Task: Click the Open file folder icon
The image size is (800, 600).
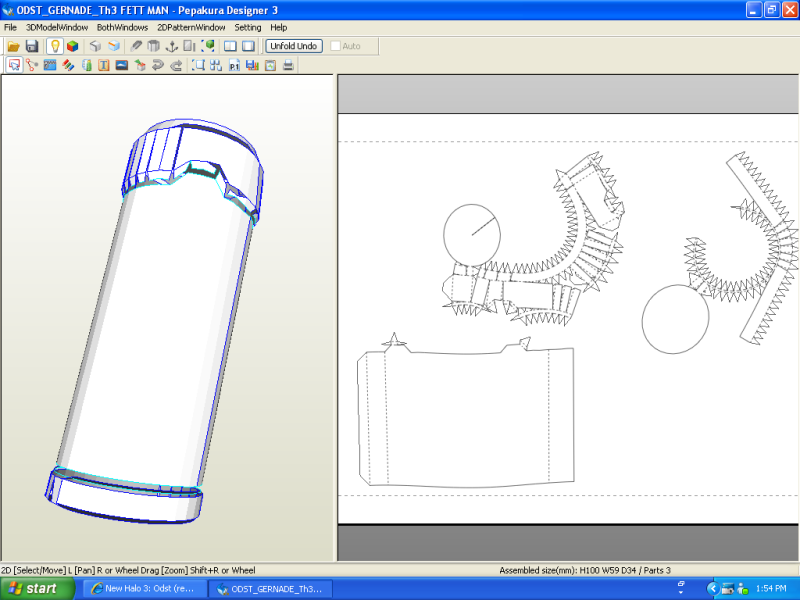Action: pyautogui.click(x=13, y=46)
